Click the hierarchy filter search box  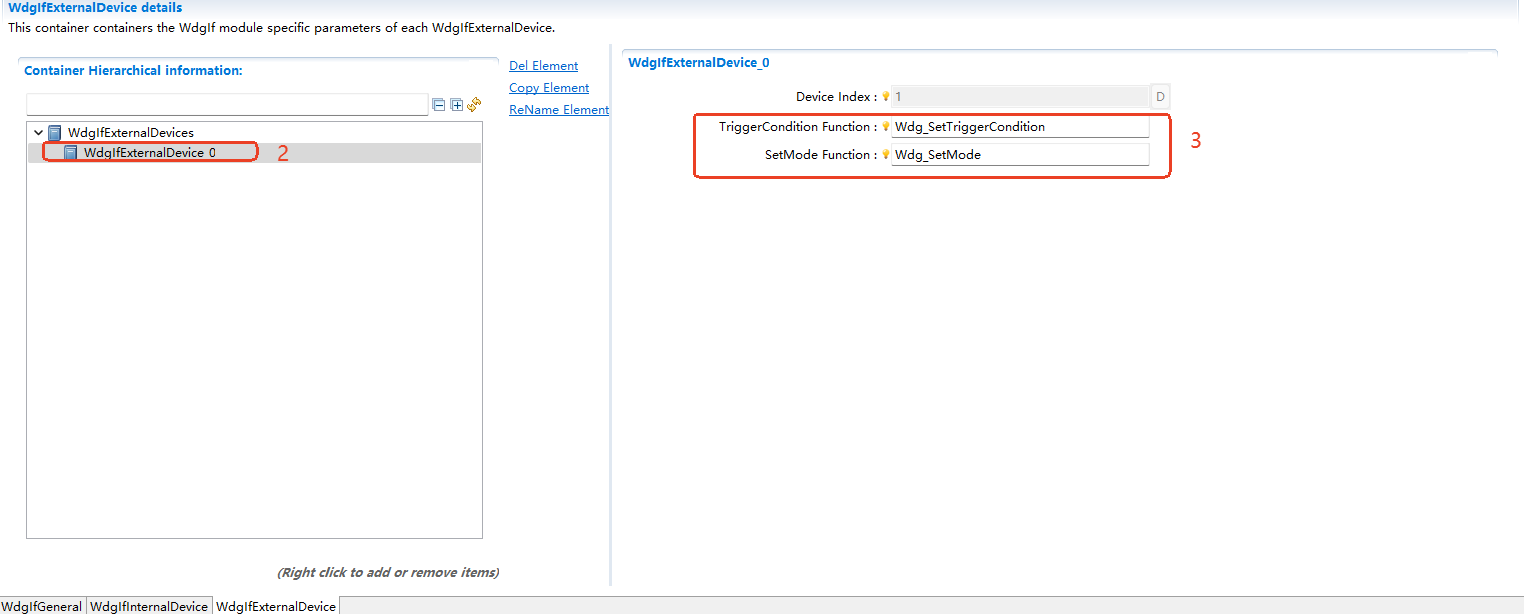(227, 104)
